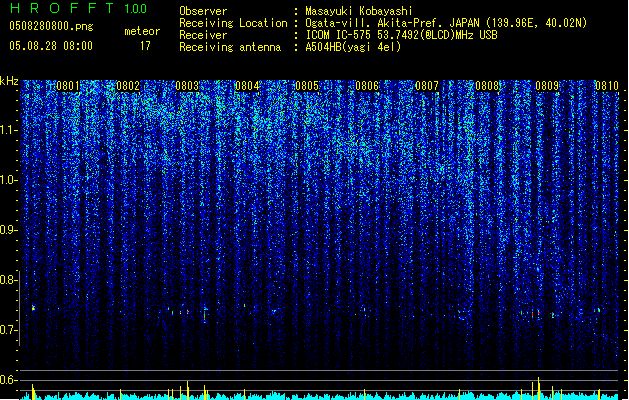Select observer name Masayuki Kobayashi

[359, 11]
